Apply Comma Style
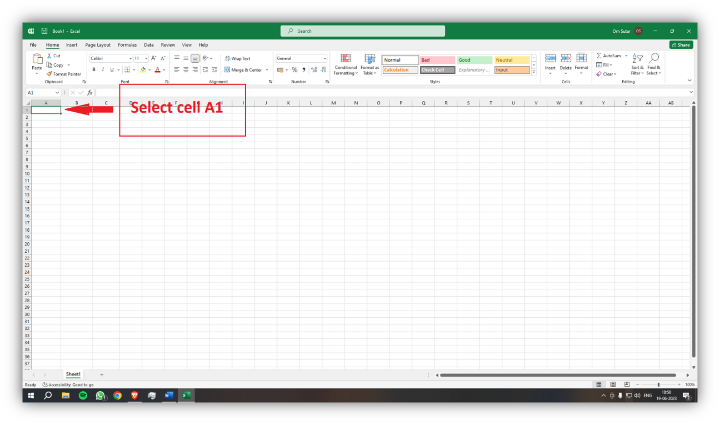The image size is (720, 425). (304, 70)
